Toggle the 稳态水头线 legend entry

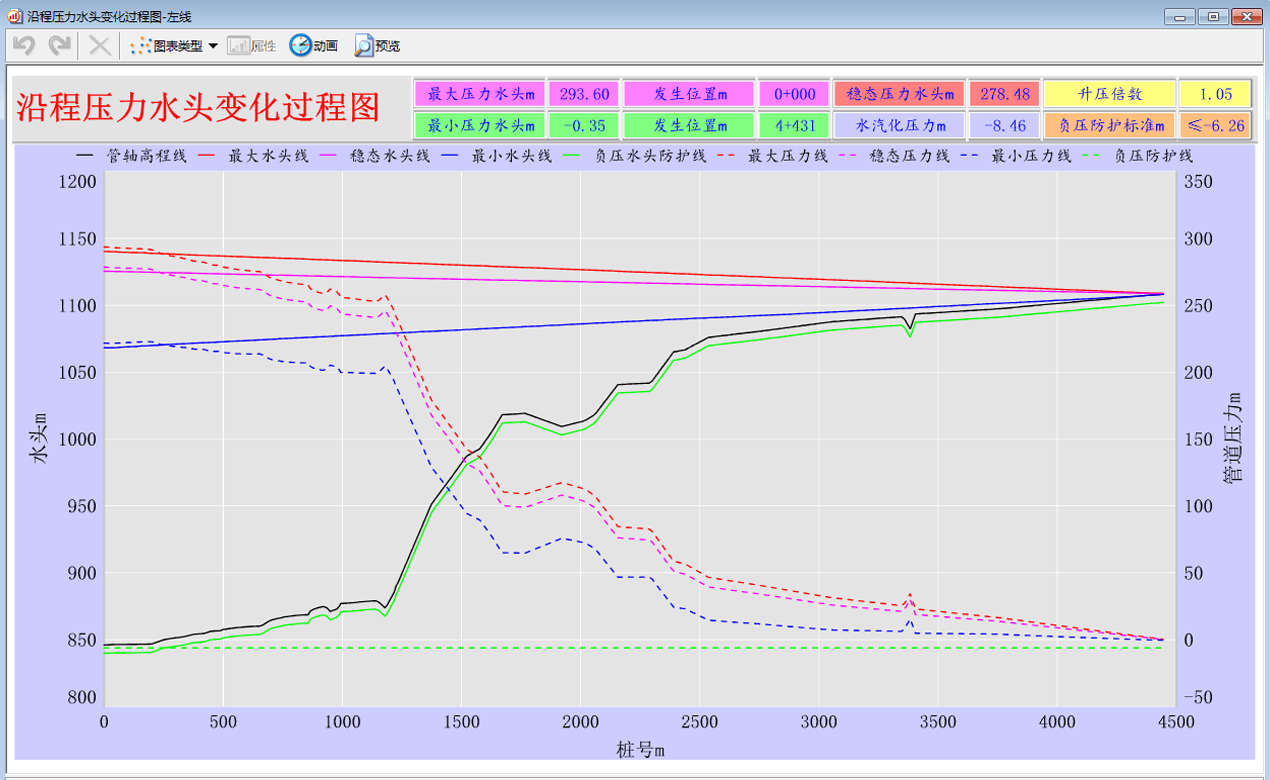point(375,157)
